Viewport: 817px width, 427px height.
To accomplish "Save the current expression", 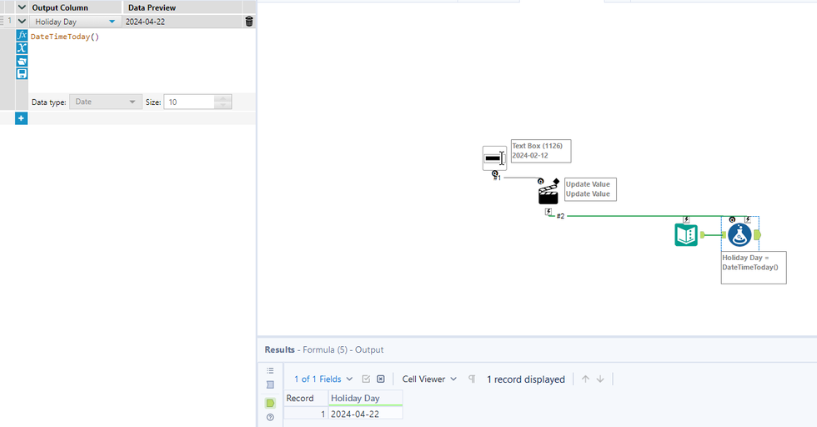I will [21, 73].
